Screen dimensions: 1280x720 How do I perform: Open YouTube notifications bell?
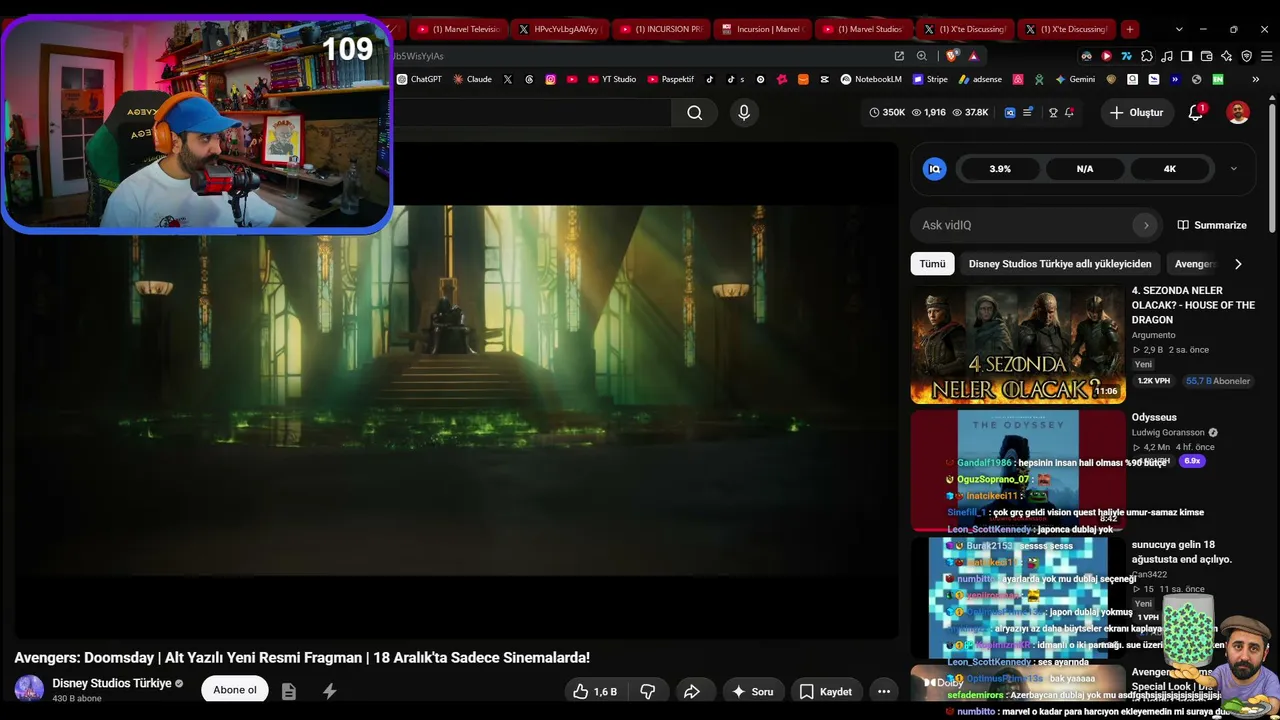tap(1195, 113)
